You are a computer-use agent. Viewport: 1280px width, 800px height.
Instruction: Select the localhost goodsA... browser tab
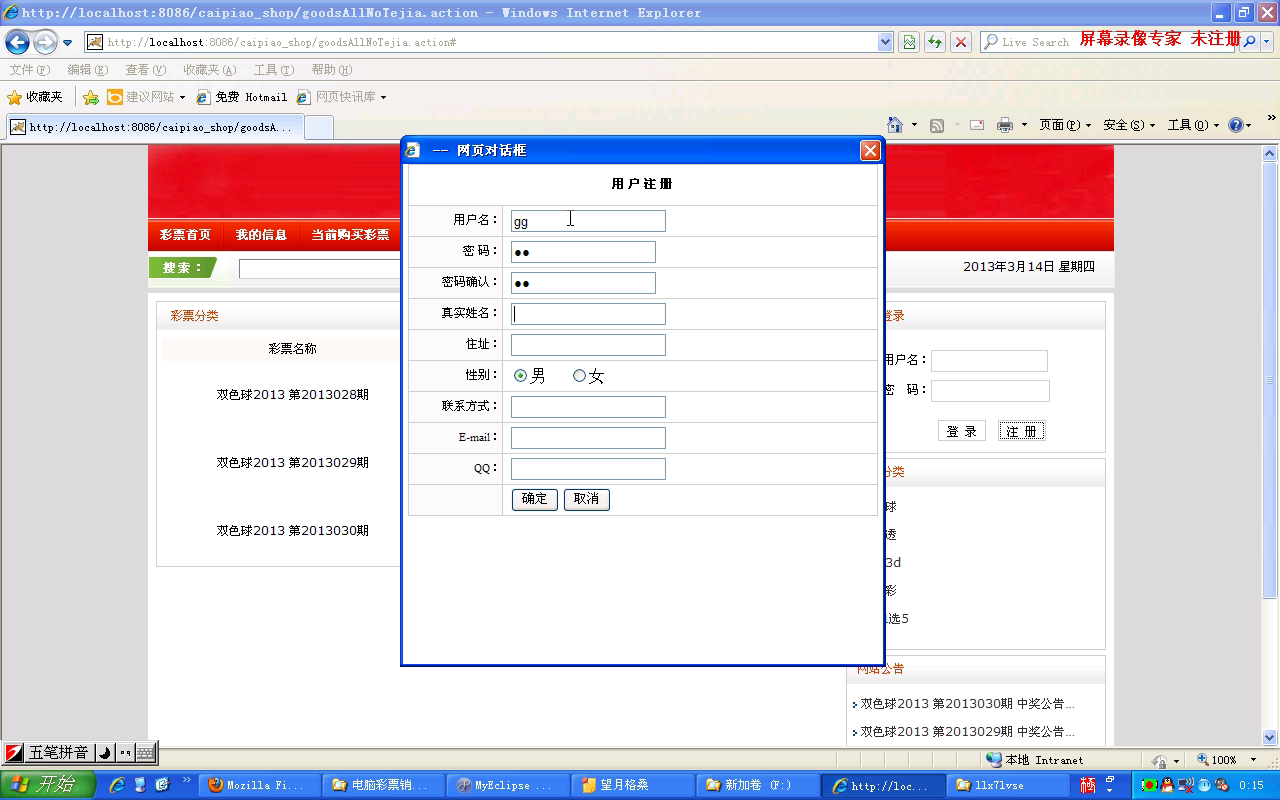155,127
